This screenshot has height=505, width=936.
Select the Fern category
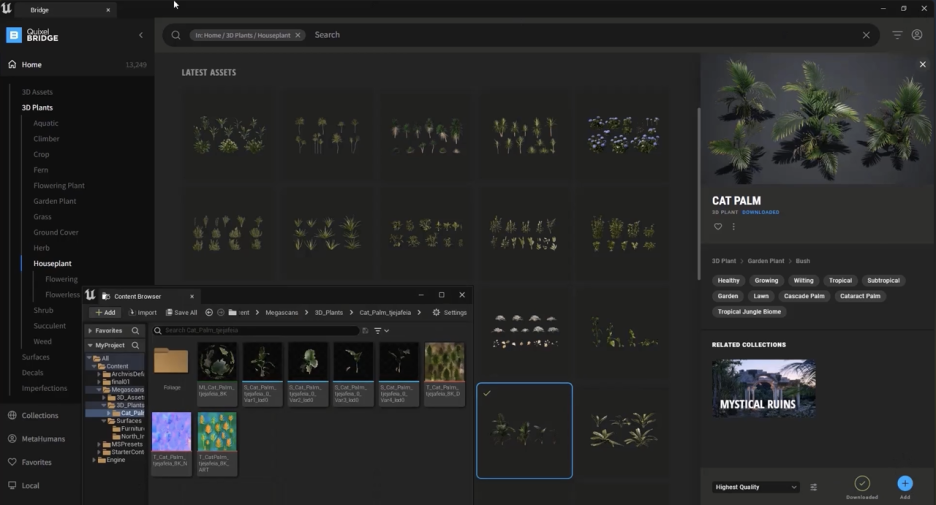click(x=41, y=170)
